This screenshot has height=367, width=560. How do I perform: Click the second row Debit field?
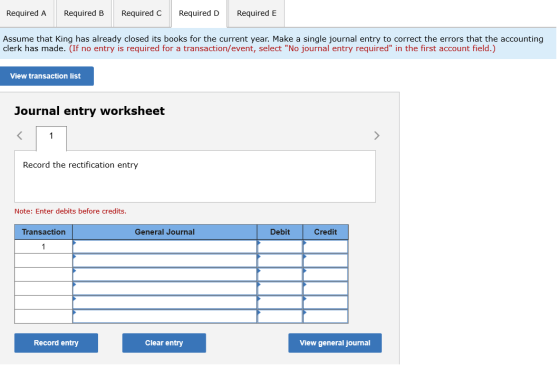point(280,261)
